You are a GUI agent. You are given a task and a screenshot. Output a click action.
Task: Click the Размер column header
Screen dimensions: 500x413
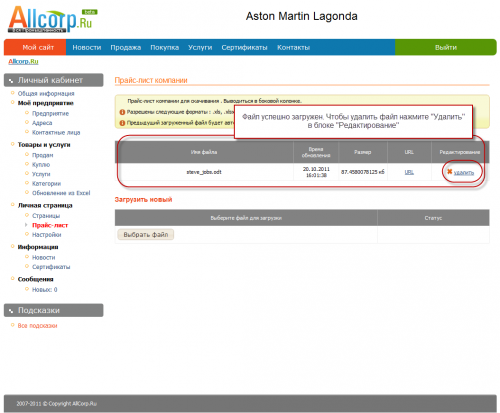point(363,152)
